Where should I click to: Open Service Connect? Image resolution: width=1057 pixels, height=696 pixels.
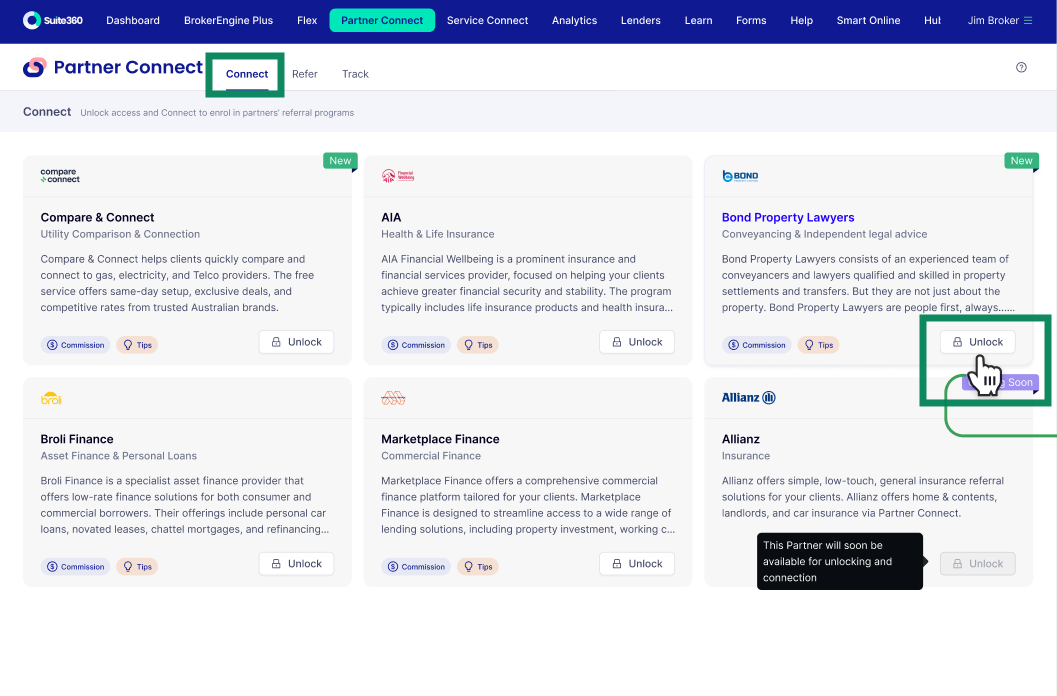(487, 20)
